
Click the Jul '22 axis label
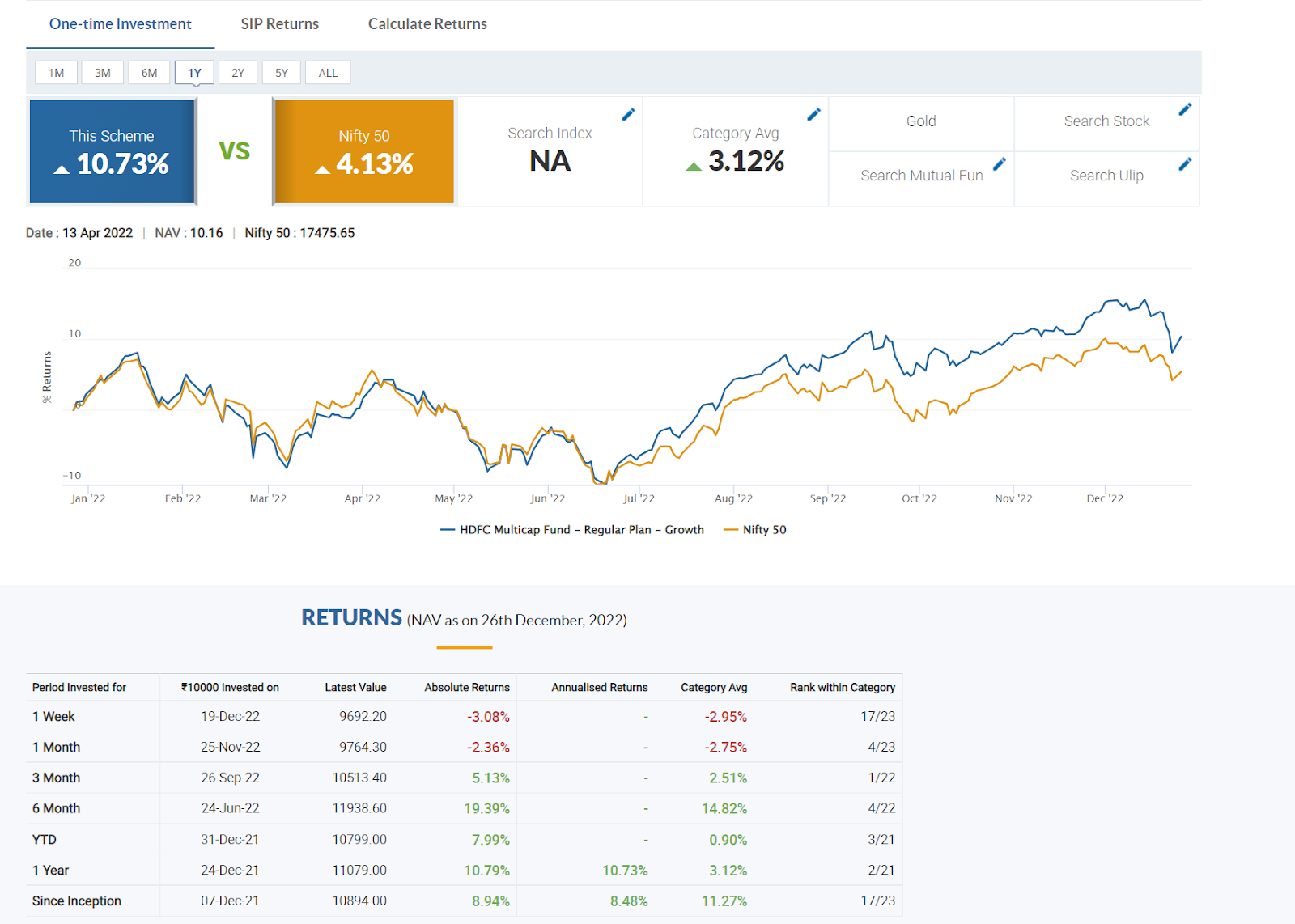[639, 499]
